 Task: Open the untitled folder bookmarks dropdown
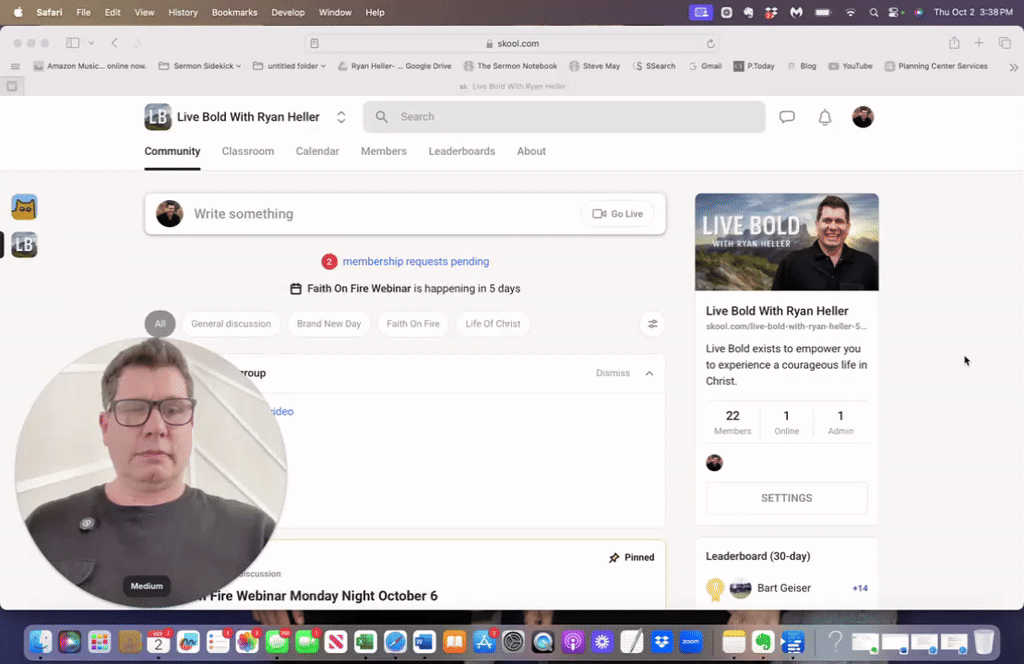pyautogui.click(x=288, y=65)
